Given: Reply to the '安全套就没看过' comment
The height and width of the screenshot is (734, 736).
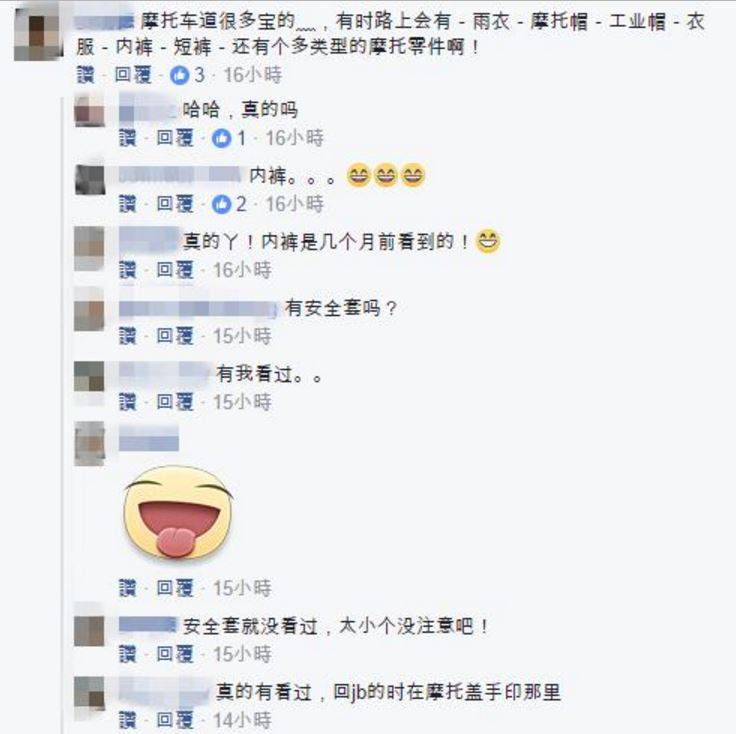Looking at the screenshot, I should [x=175, y=654].
